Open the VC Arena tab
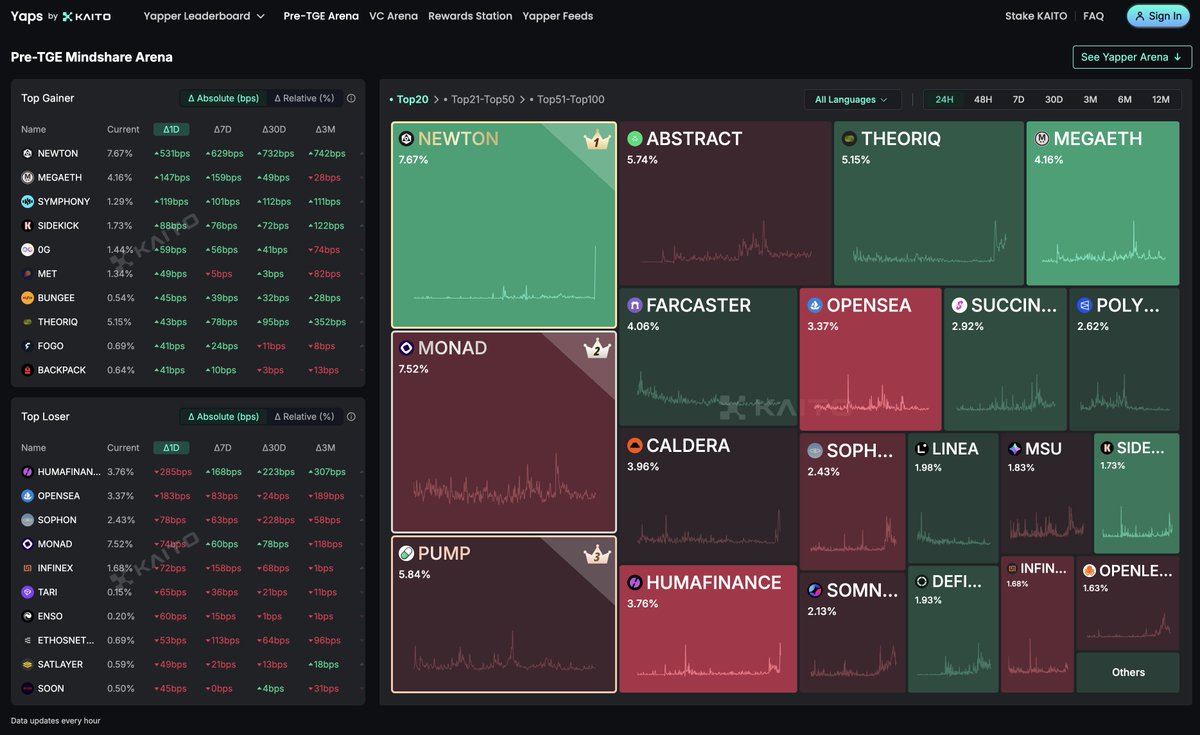 point(393,16)
